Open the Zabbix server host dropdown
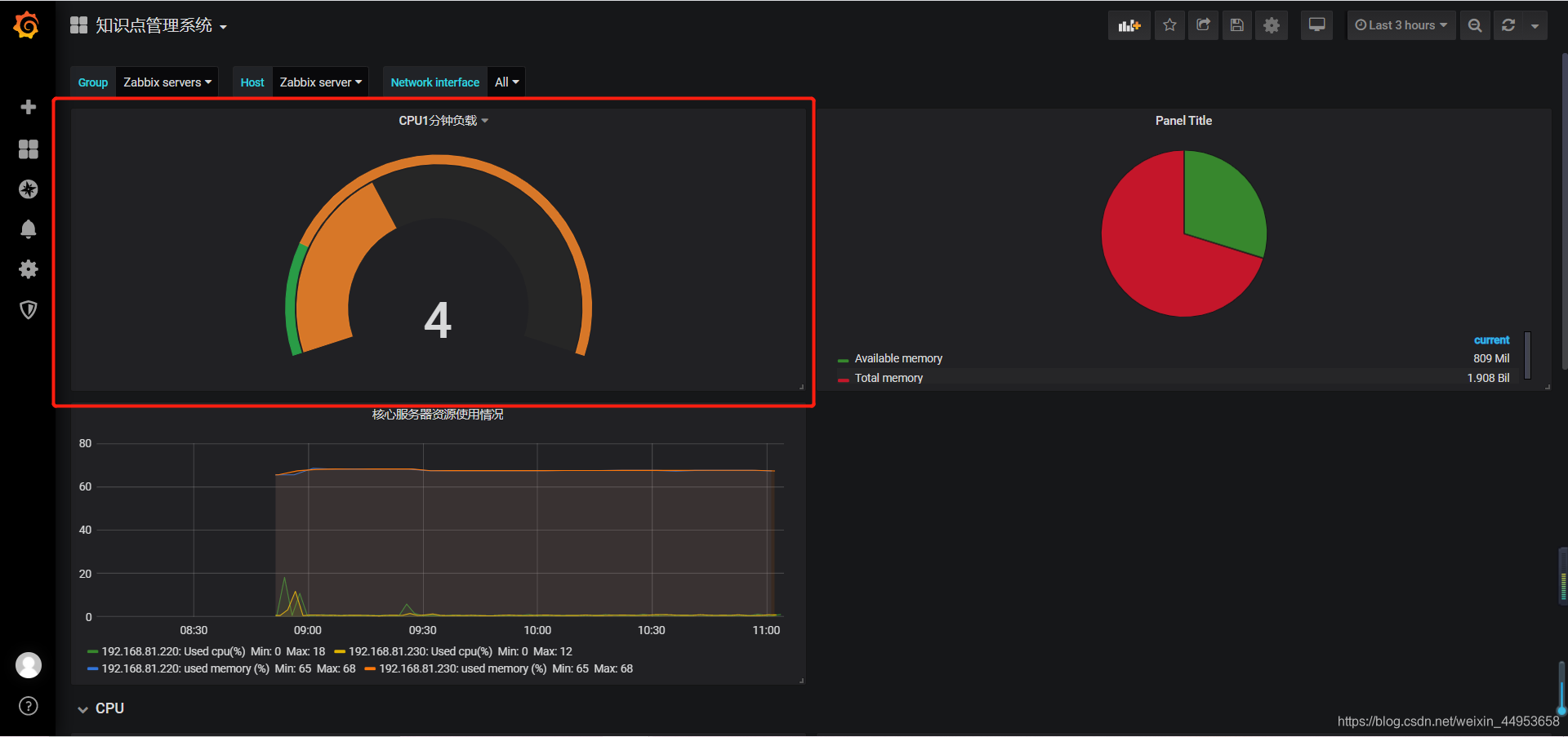Image resolution: width=1568 pixels, height=737 pixels. tap(320, 82)
